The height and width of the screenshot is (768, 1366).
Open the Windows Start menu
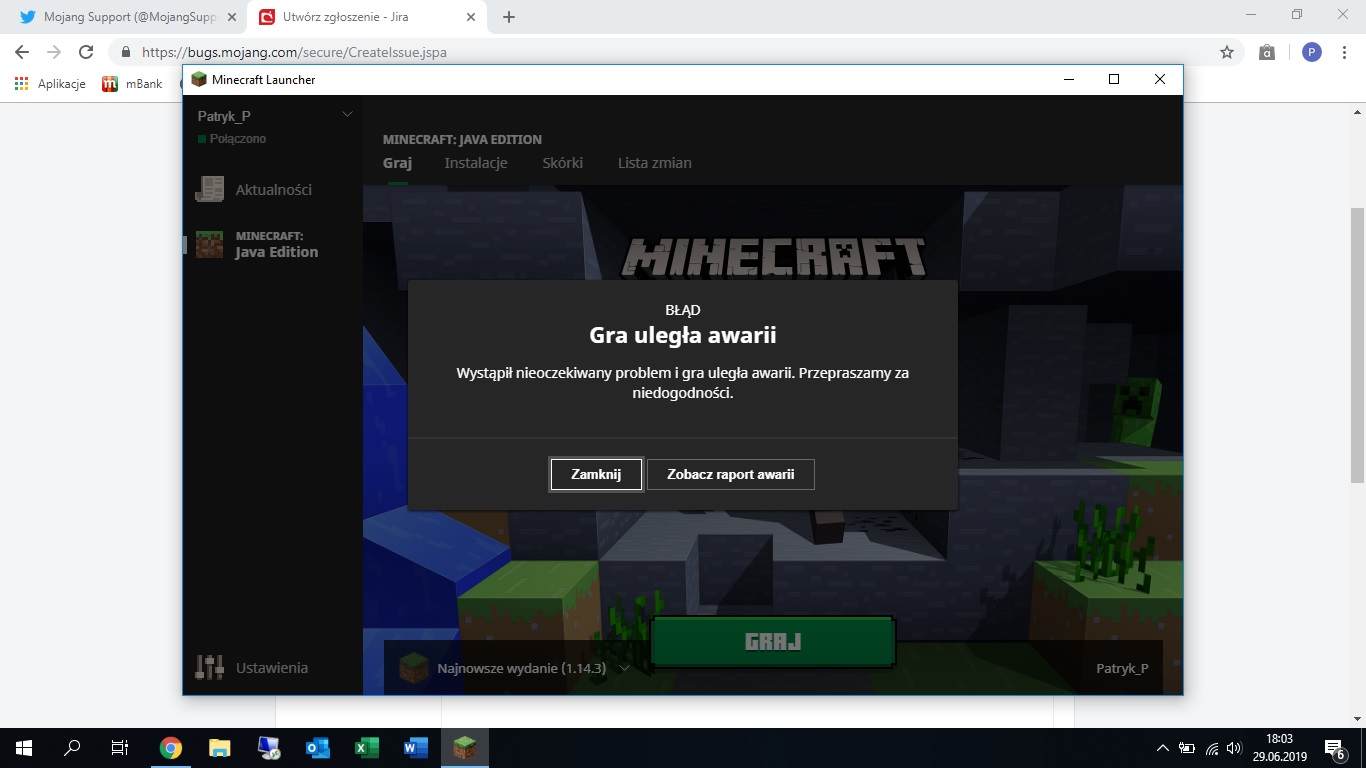pos(24,748)
